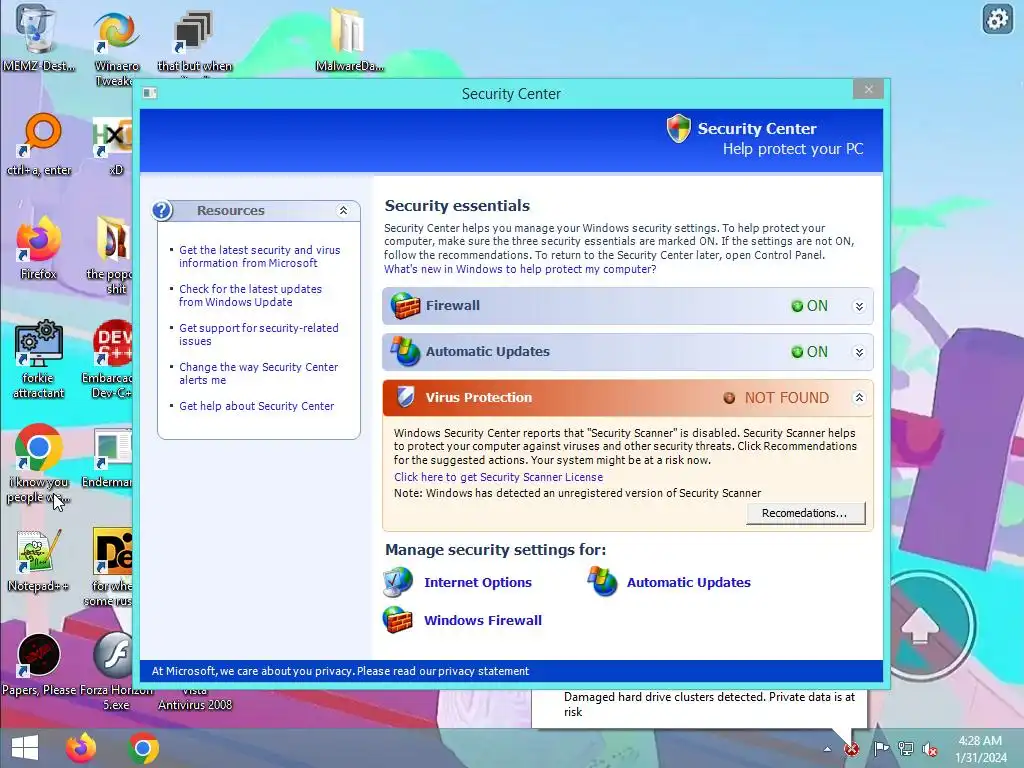
Task: Open Automatic Updates link under Manage settings
Action: pos(689,583)
